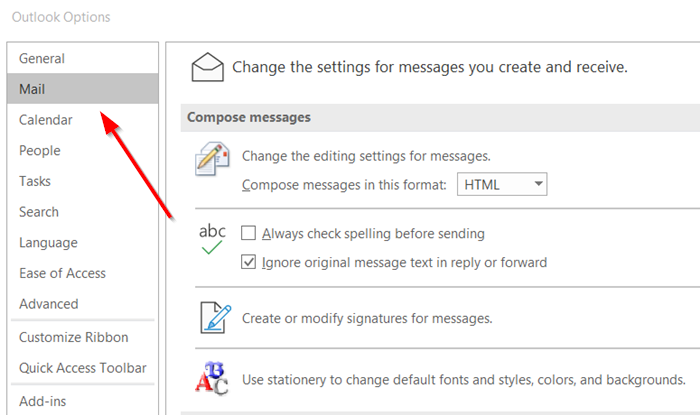Viewport: 700px width, 415px height.
Task: Click the pencil editing settings icon
Action: pos(213,160)
